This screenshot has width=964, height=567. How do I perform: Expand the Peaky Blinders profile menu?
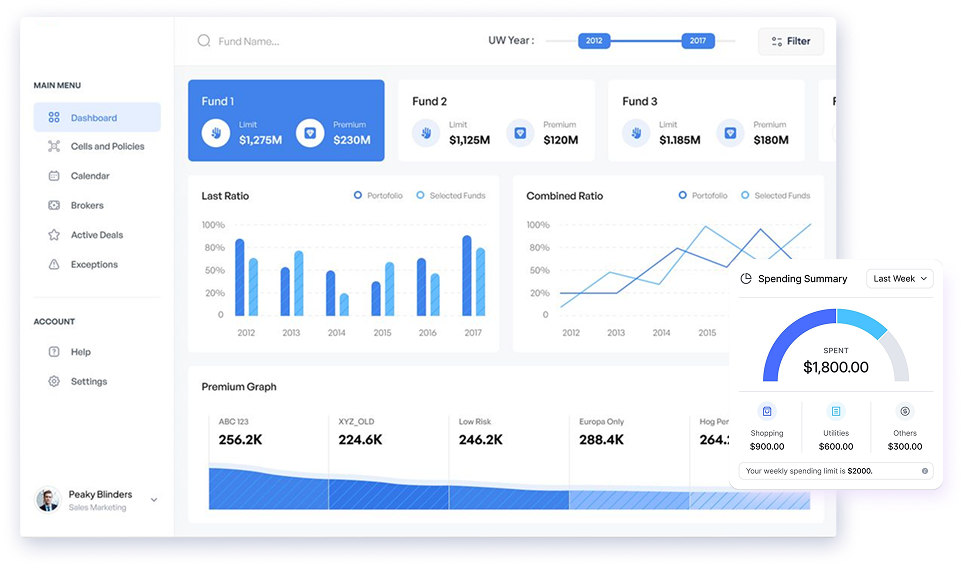[154, 499]
